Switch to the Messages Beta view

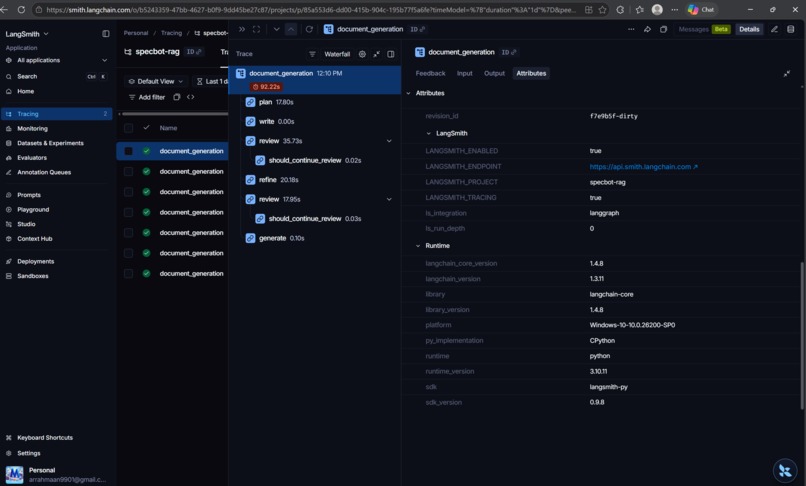tap(704, 29)
